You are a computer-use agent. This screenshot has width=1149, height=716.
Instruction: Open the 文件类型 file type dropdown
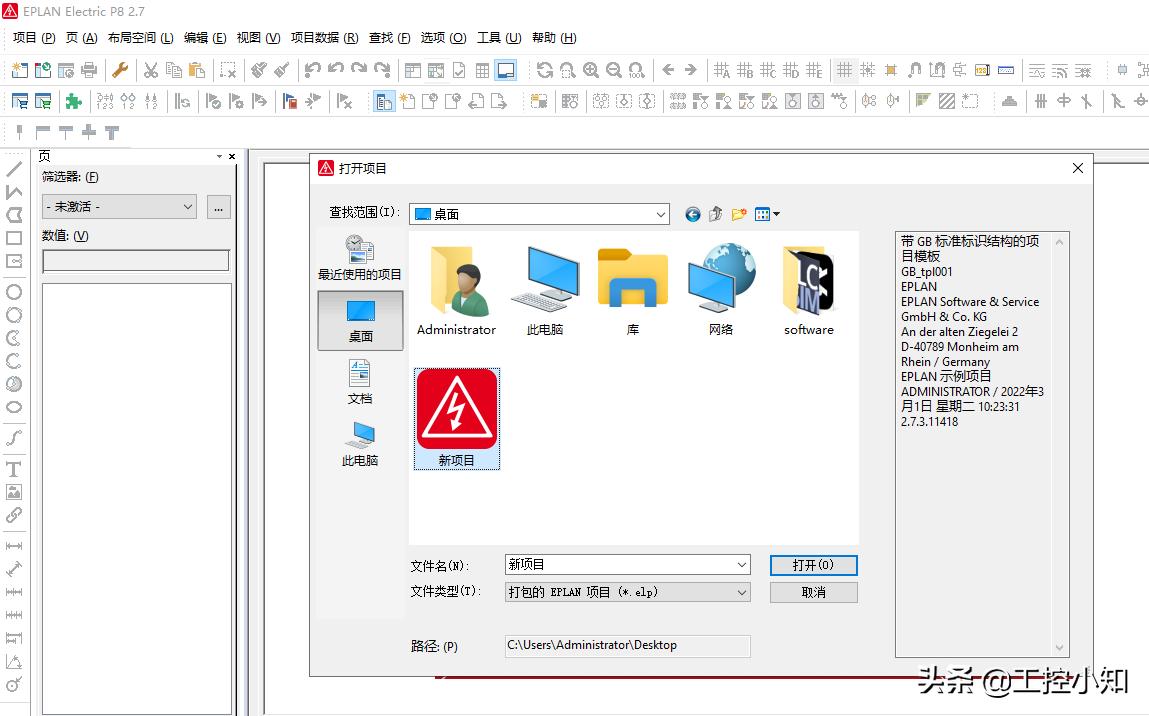[741, 592]
